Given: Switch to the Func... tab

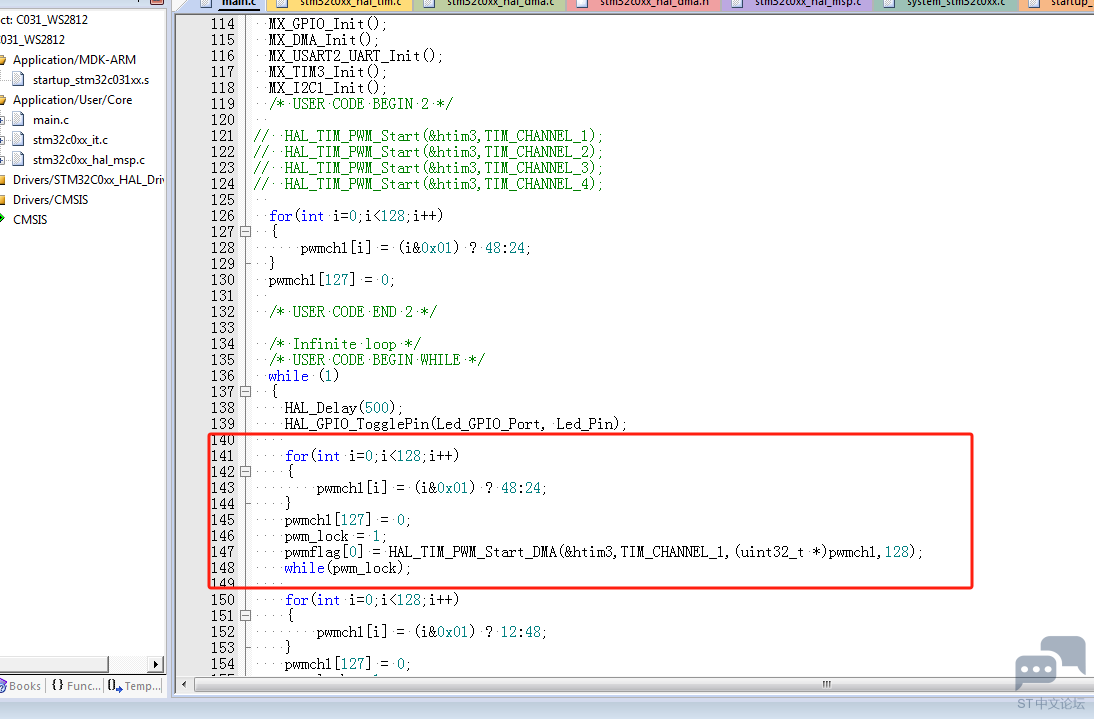Looking at the screenshot, I should tap(76, 686).
